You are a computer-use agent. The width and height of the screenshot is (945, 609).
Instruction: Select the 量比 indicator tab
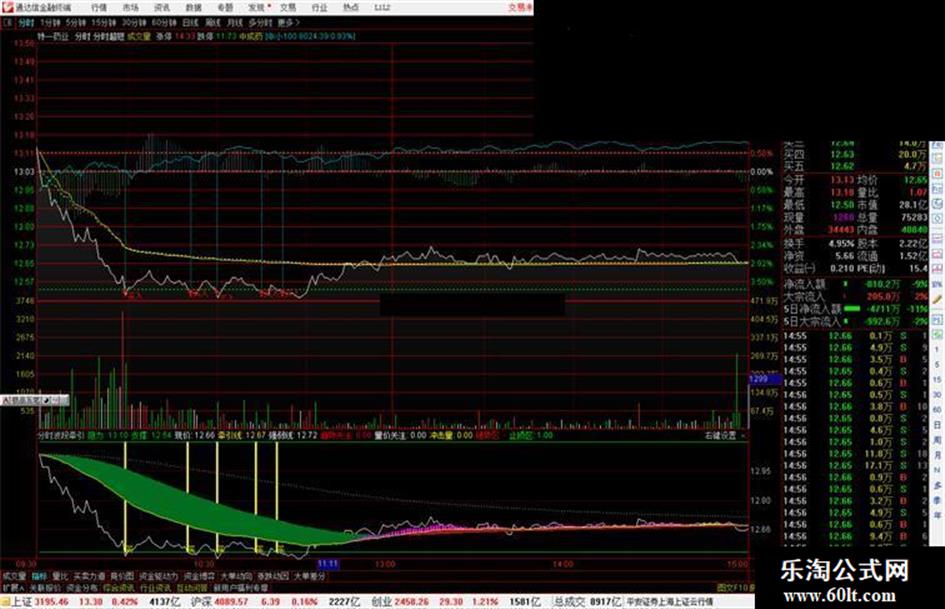pos(60,577)
